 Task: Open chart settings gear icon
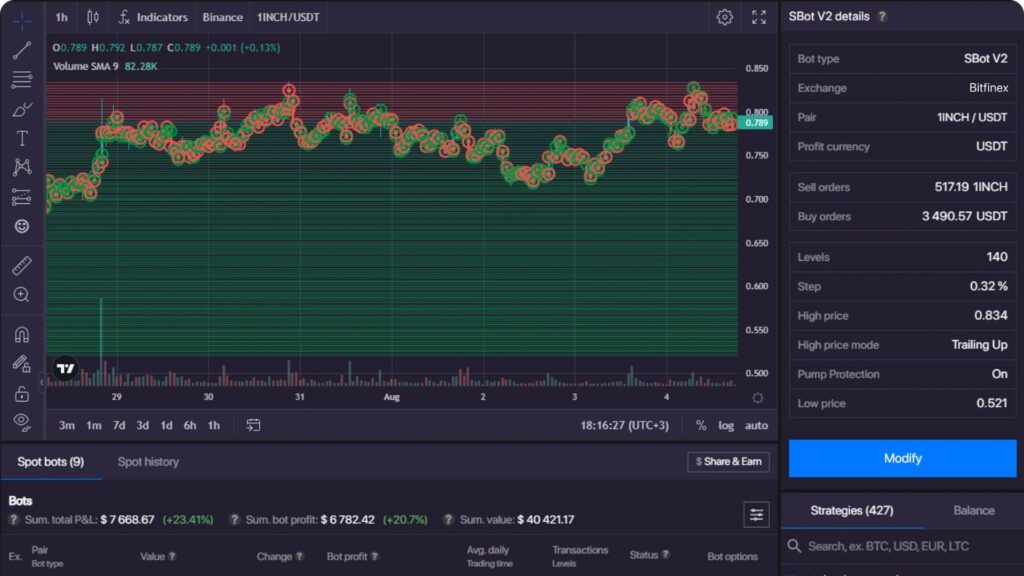pyautogui.click(x=724, y=17)
